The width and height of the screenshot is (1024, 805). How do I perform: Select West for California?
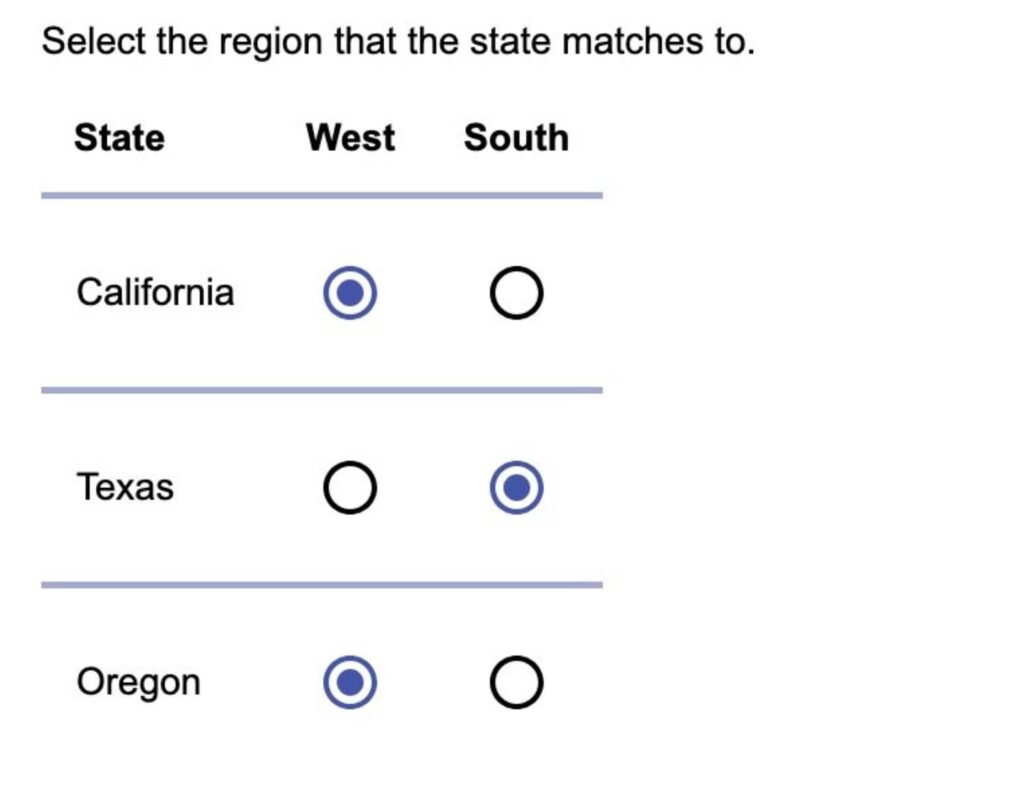(x=350, y=292)
